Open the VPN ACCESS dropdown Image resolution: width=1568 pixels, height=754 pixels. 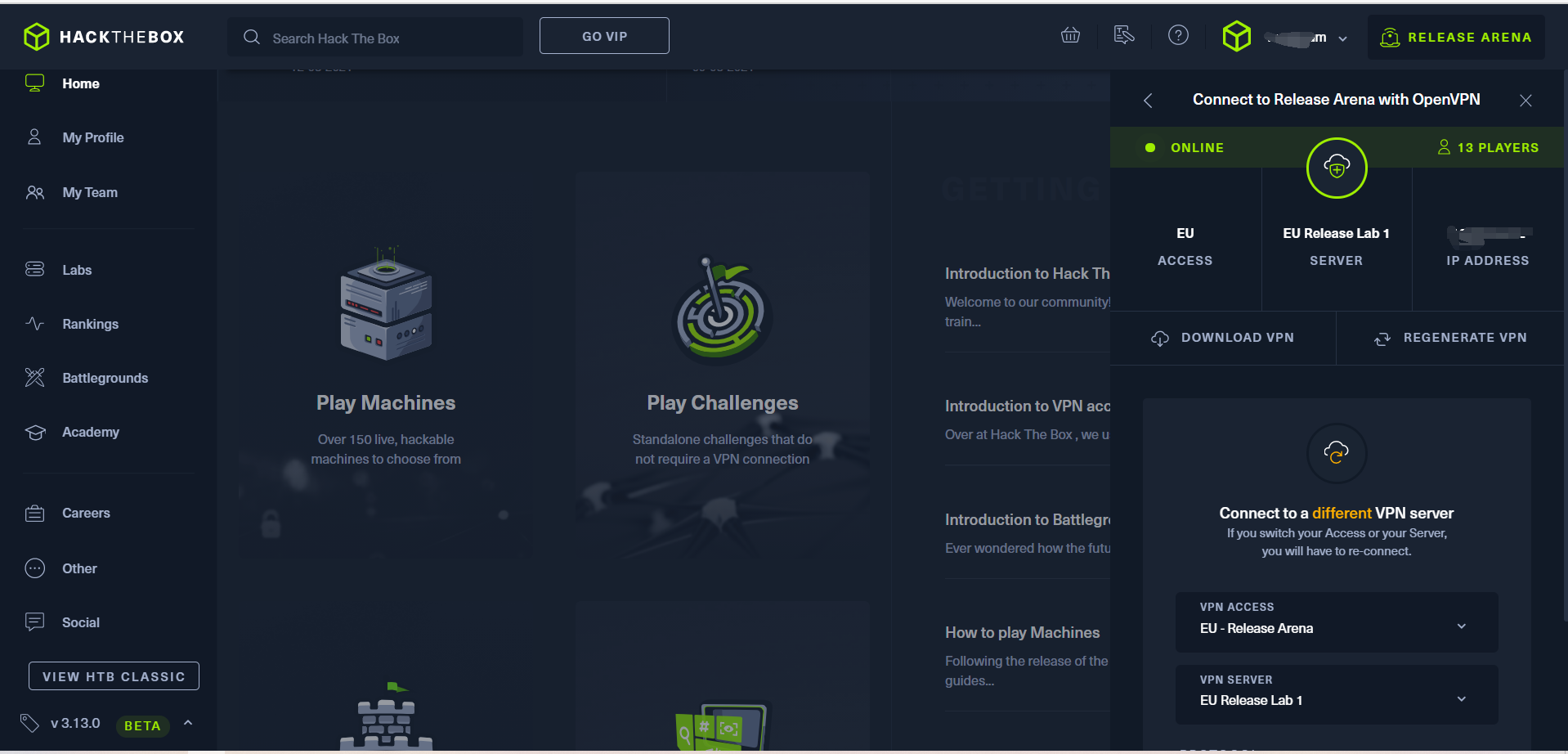click(x=1337, y=622)
